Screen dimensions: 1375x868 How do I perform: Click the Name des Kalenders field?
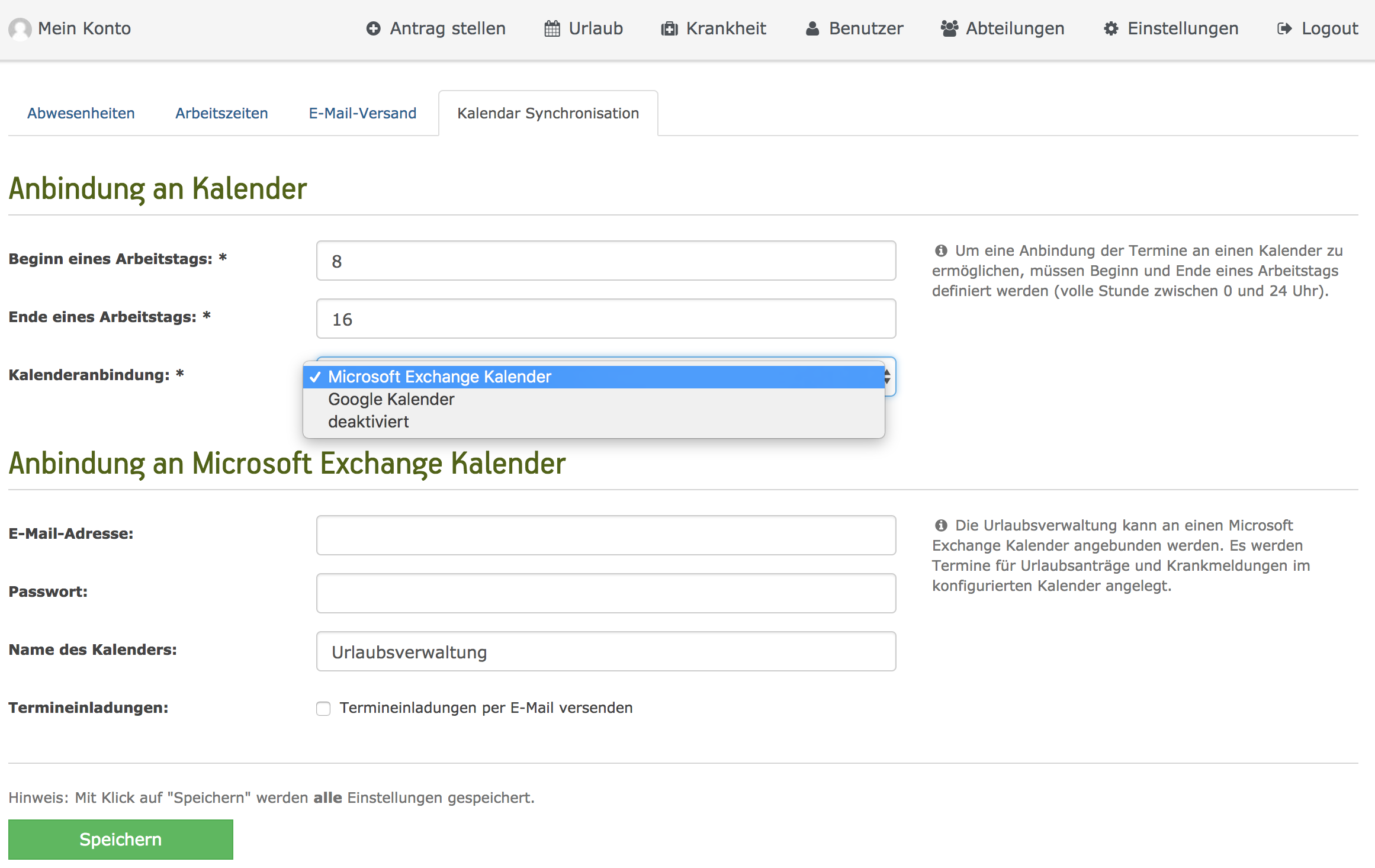pyautogui.click(x=606, y=651)
